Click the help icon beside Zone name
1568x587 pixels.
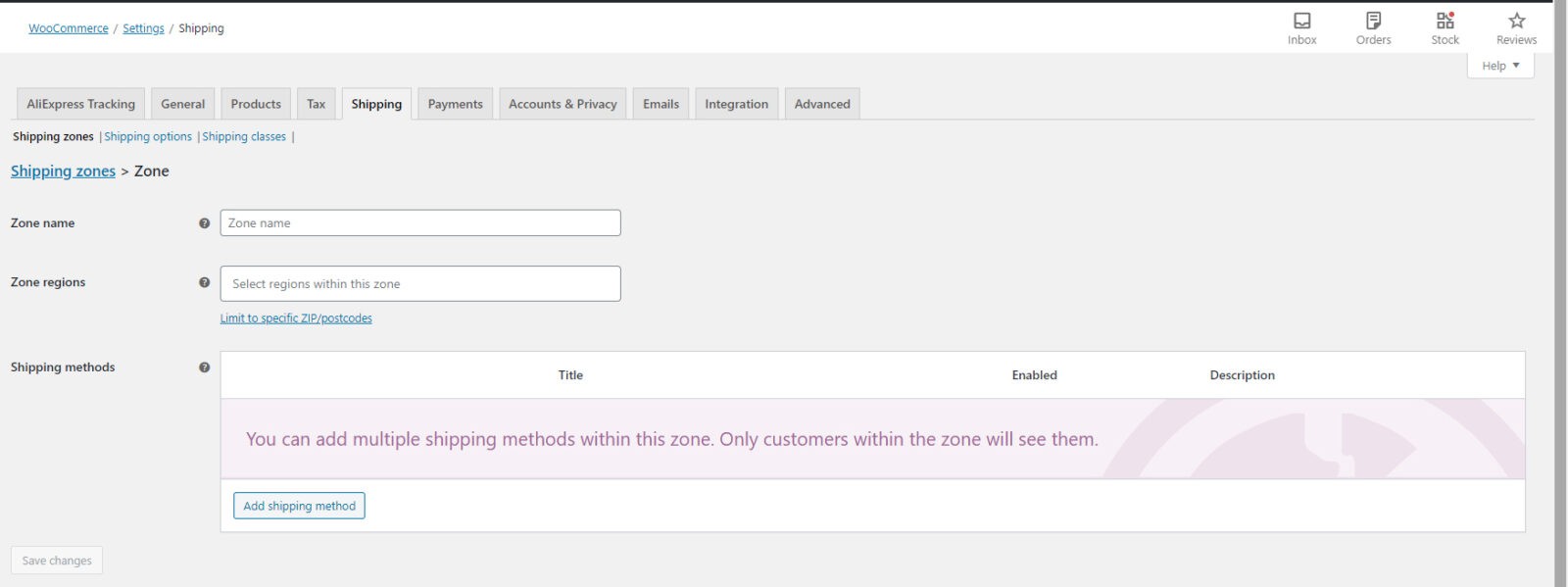[x=204, y=223]
